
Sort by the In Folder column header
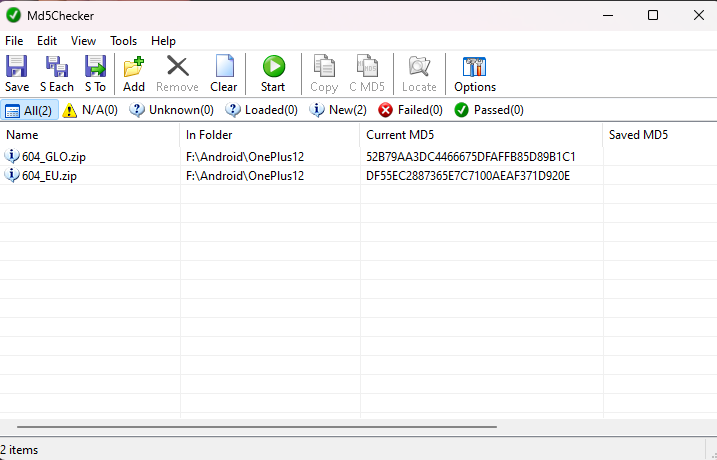270,135
